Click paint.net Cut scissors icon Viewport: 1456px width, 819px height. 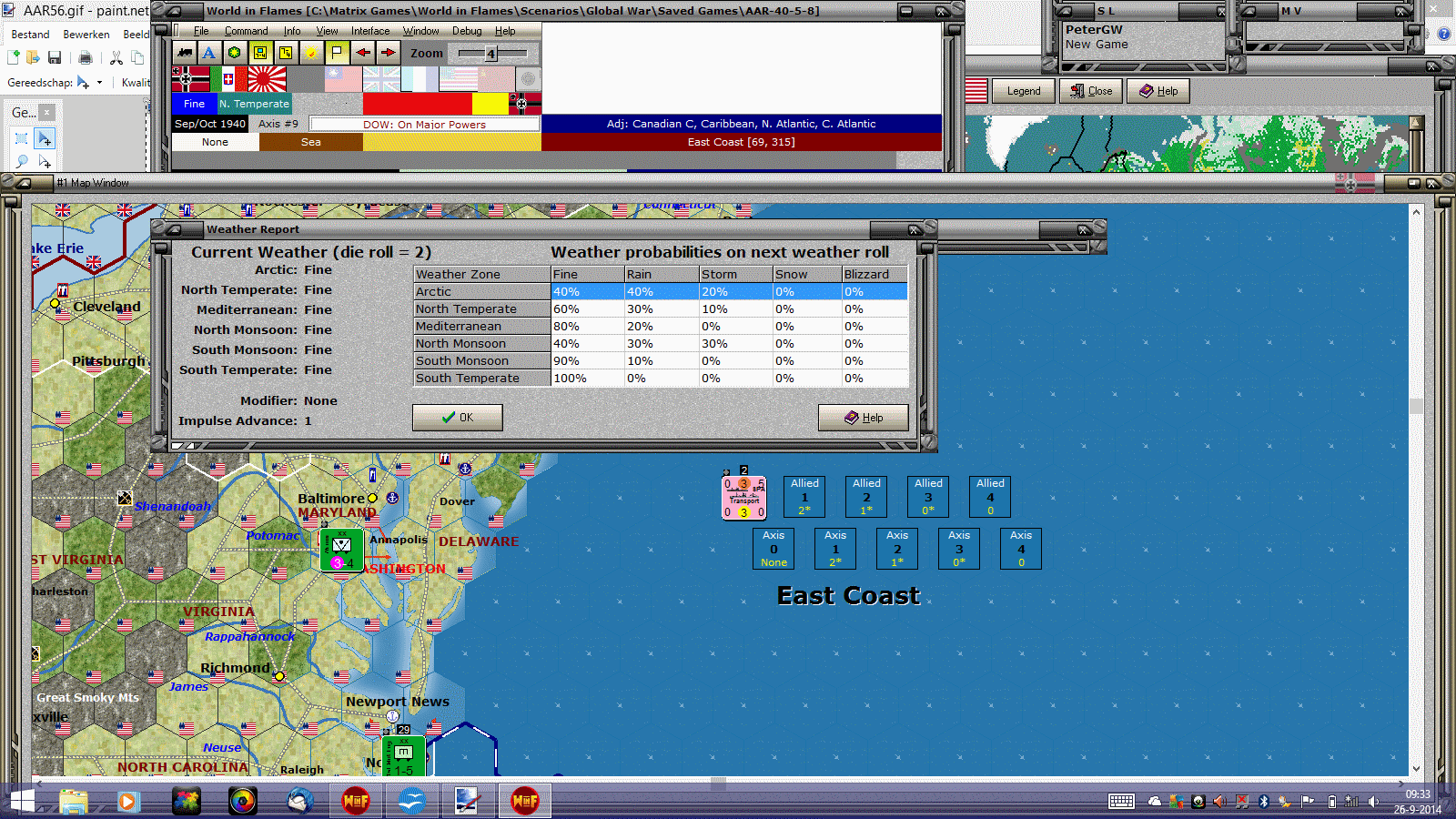pos(116,57)
